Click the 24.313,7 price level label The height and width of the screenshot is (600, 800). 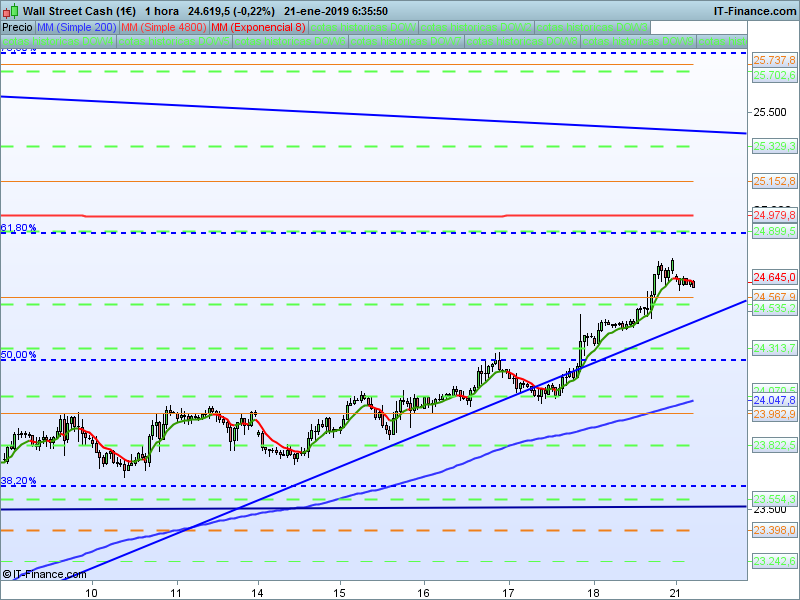click(x=774, y=348)
